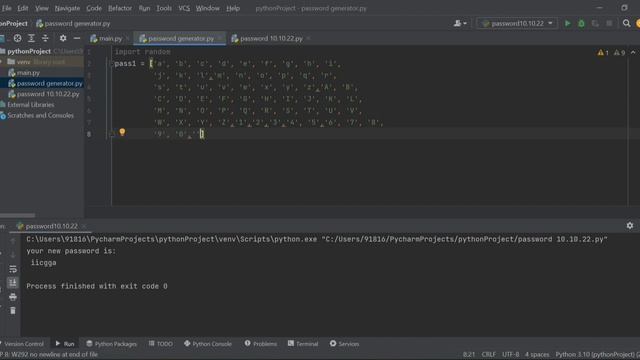This screenshot has height=360, width=640.
Task: Select pythonProject root in tree
Action: point(29,51)
